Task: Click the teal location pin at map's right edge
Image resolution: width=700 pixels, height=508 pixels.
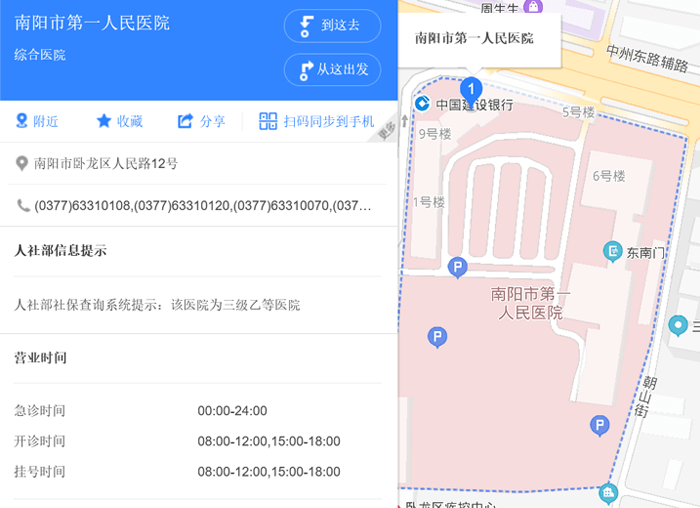Action: click(678, 325)
